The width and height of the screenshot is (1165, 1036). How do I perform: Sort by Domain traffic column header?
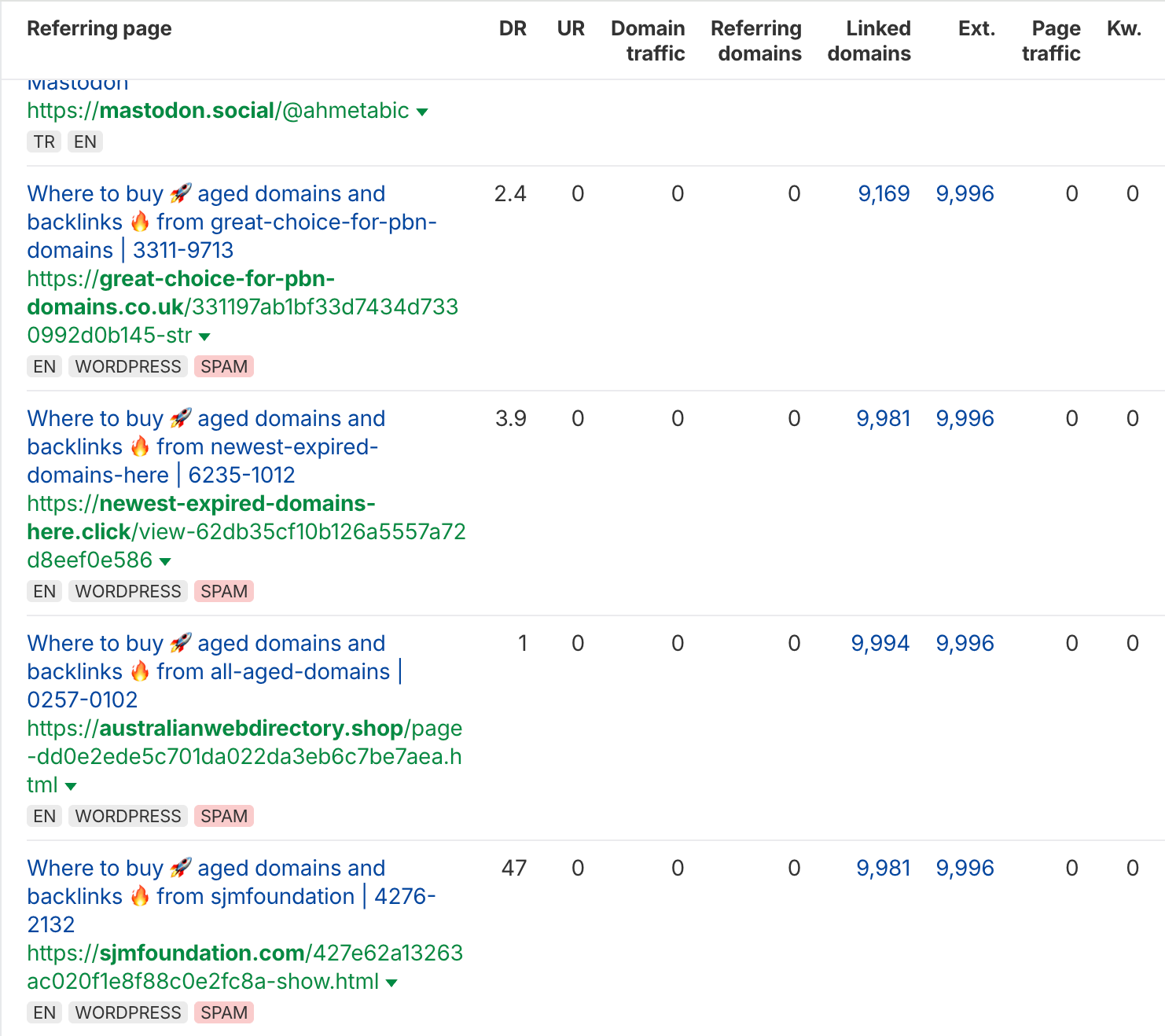[648, 41]
